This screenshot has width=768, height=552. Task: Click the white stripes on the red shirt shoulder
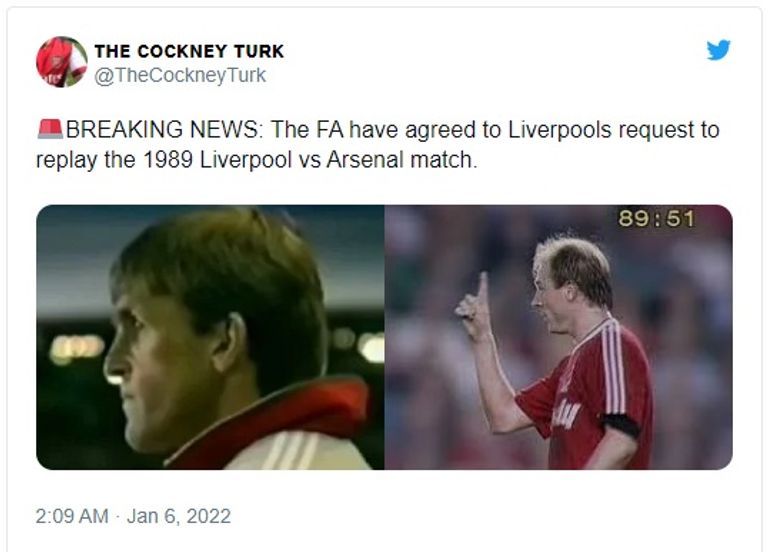613,364
